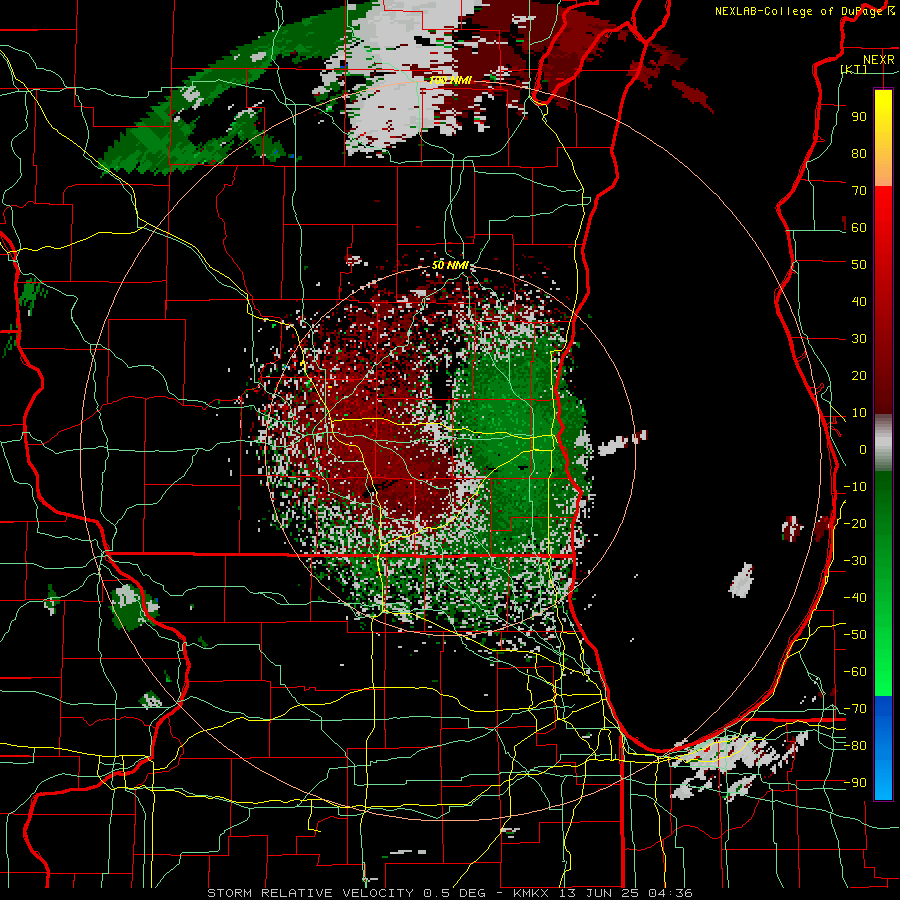900x900 pixels.
Task: Click the 60 label on velocity scale
Action: (859, 227)
